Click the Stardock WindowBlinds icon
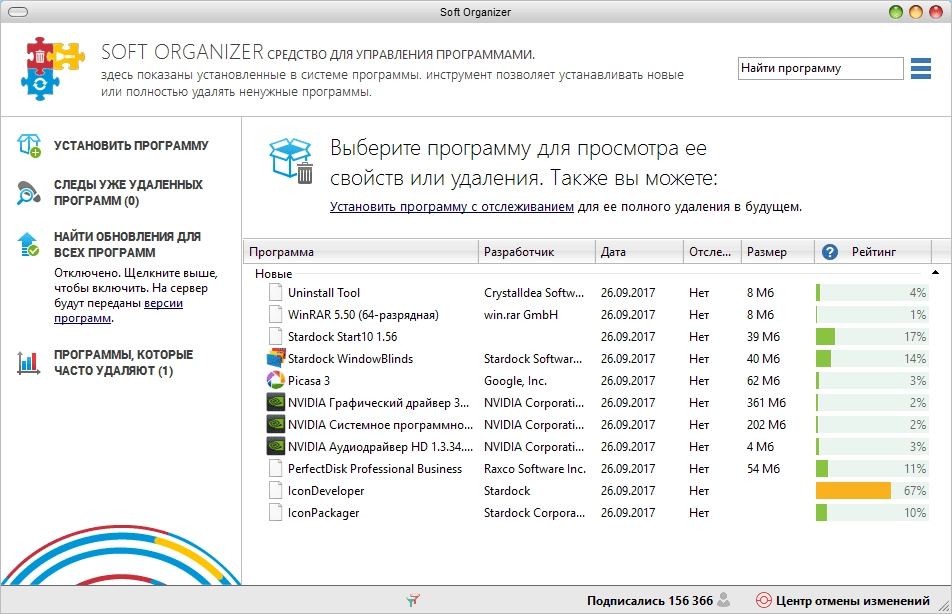952x614 pixels. 276,358
